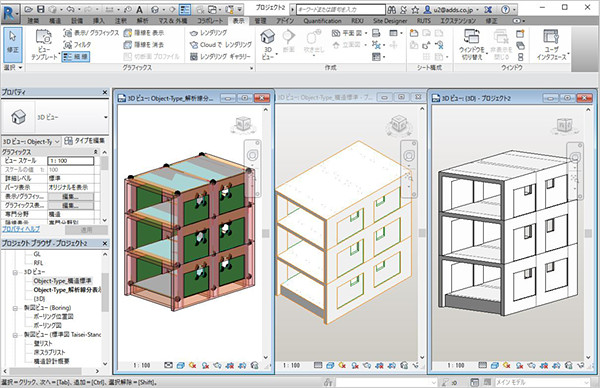Screen dimensions: 600x388
Task: Open the '3D ビュー: Object-Ty' instance filter combo
Action: pos(31,142)
